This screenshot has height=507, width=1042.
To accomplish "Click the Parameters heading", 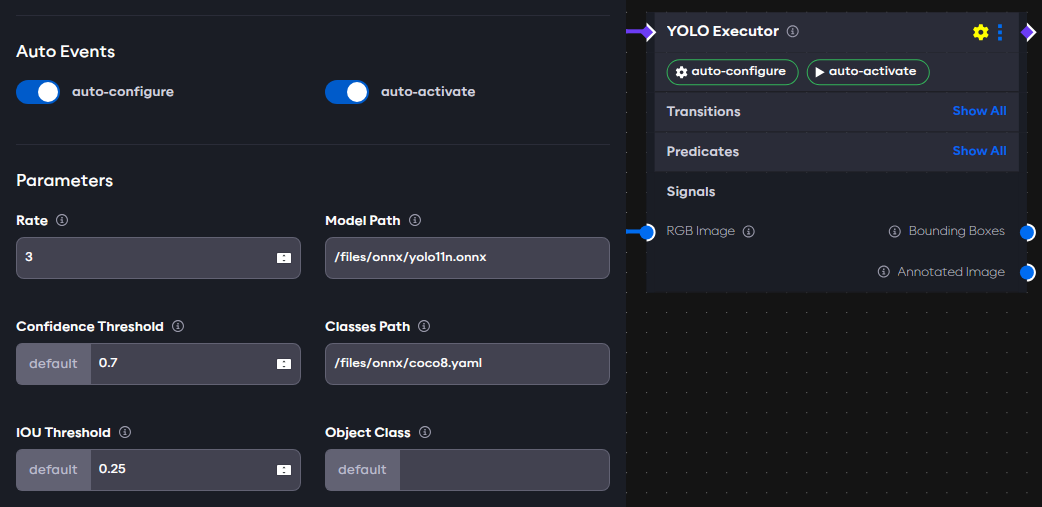I will click(x=64, y=181).
